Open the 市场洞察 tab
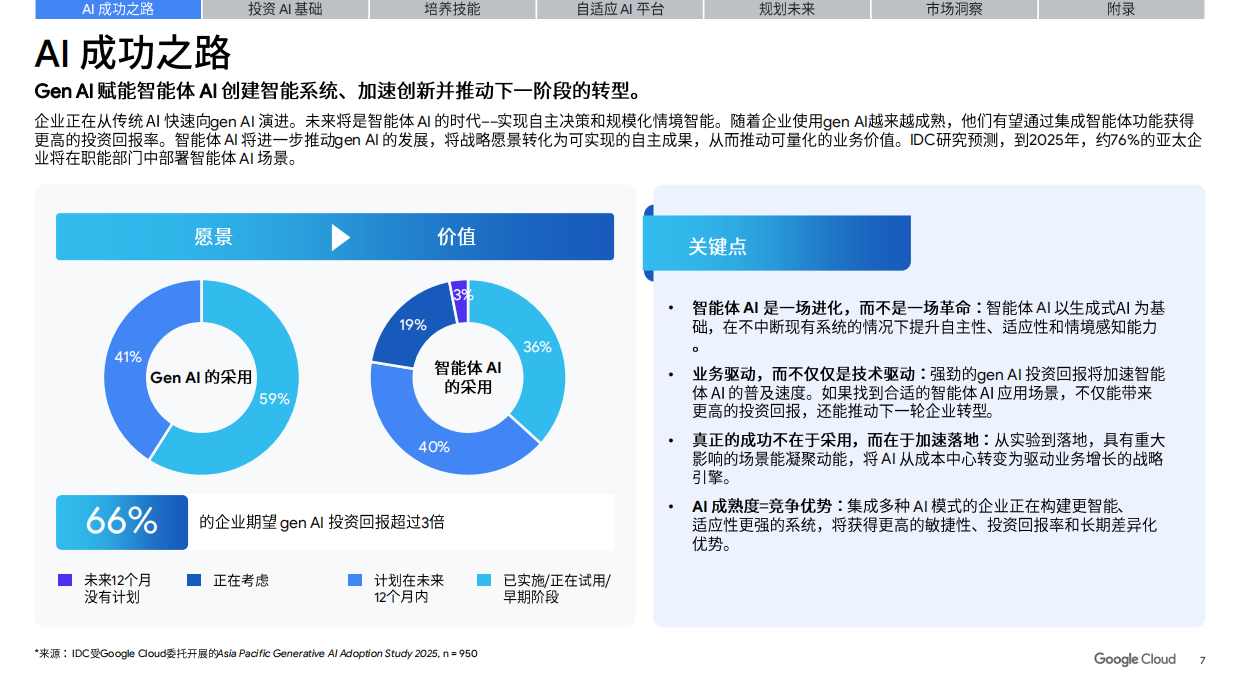1240x697 pixels. (x=952, y=9)
